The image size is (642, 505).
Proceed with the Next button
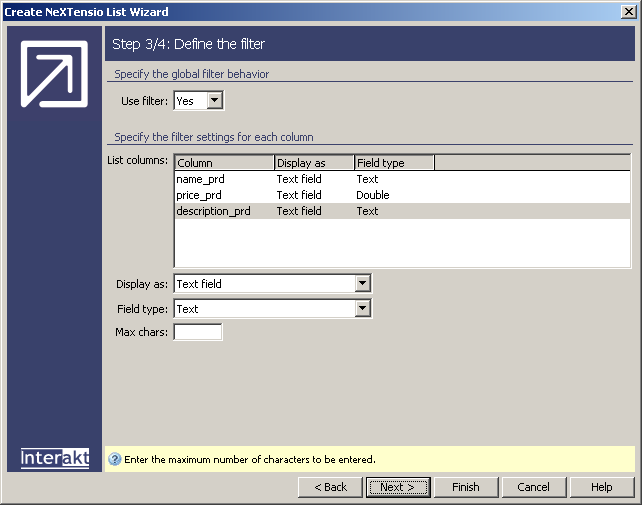click(x=397, y=487)
